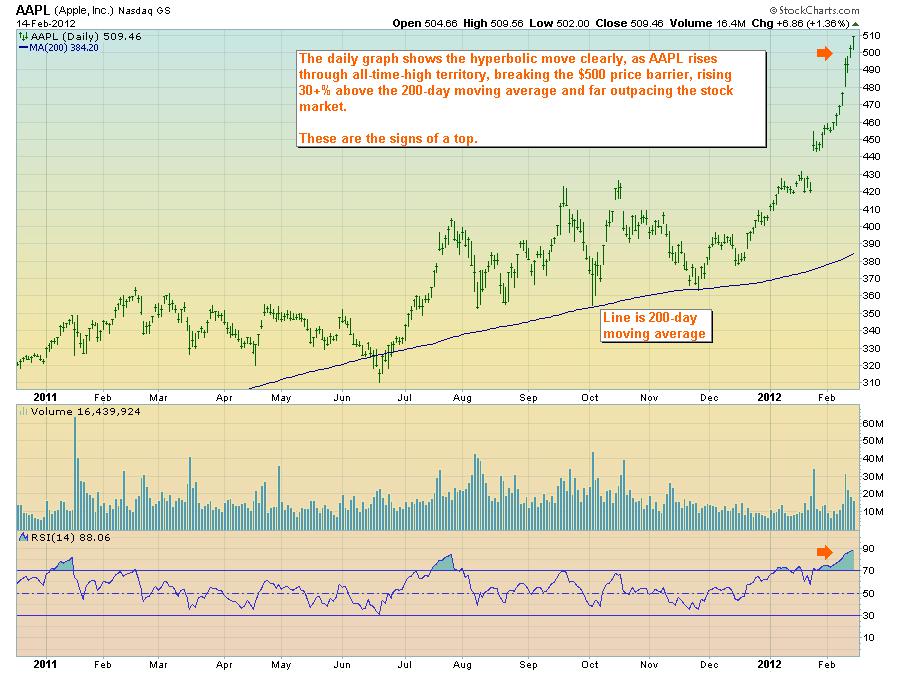Click the 2012 label under the price chart
Screen dimensions: 900x673
pos(769,397)
